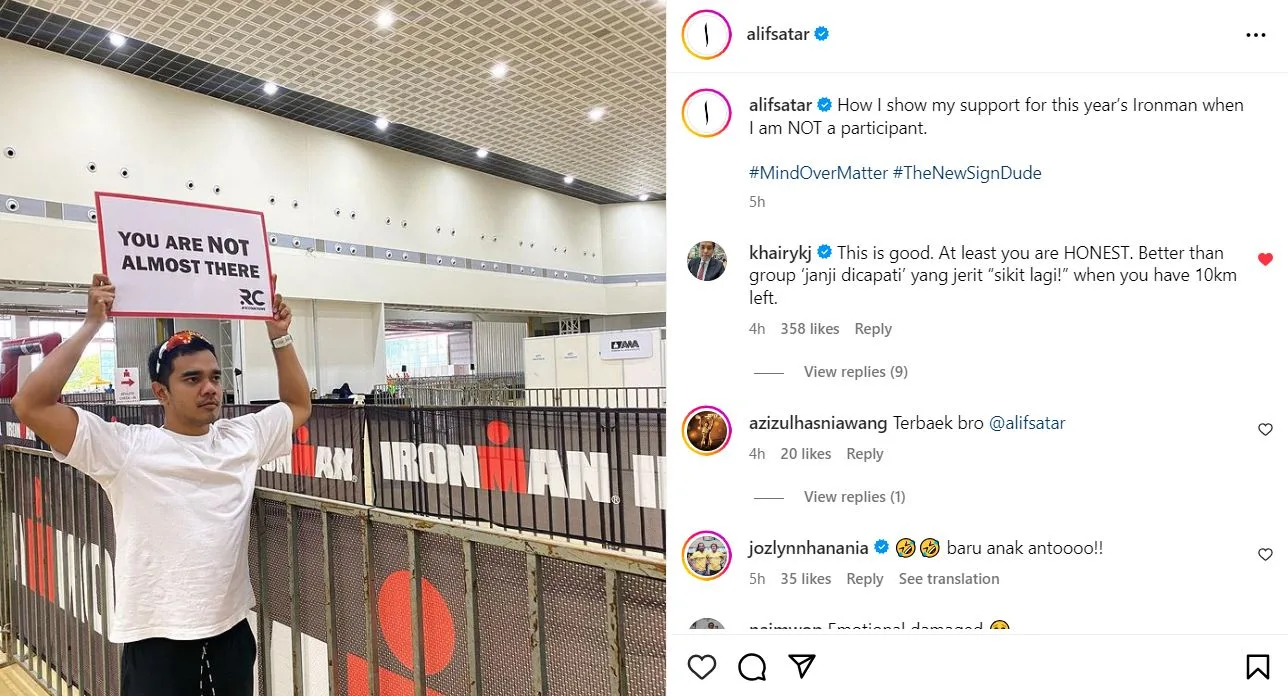Open khairykj's profile avatar
This screenshot has width=1288, height=696.
click(707, 261)
